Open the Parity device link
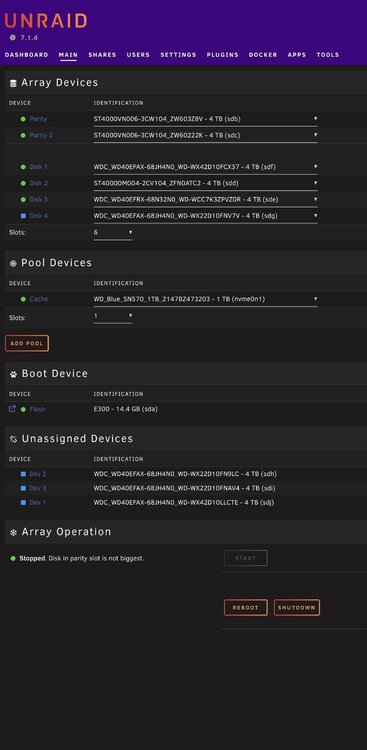367x750 pixels. tap(38, 119)
